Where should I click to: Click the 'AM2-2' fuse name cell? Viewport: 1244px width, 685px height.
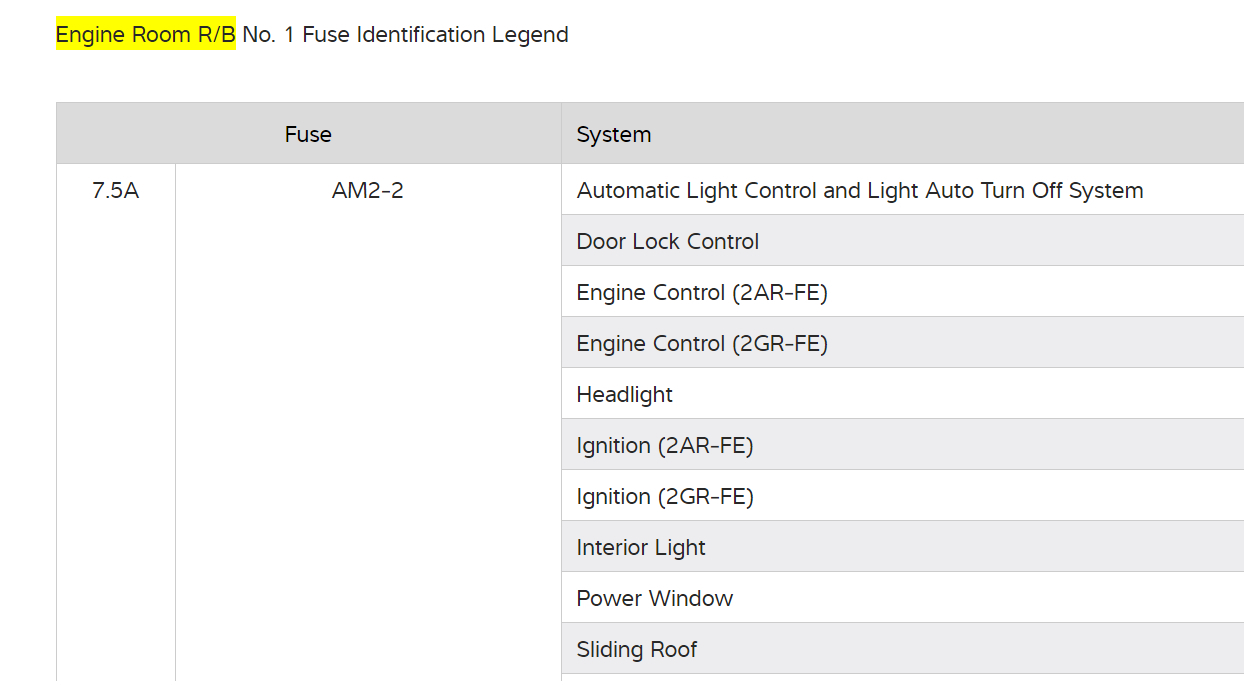coord(368,191)
